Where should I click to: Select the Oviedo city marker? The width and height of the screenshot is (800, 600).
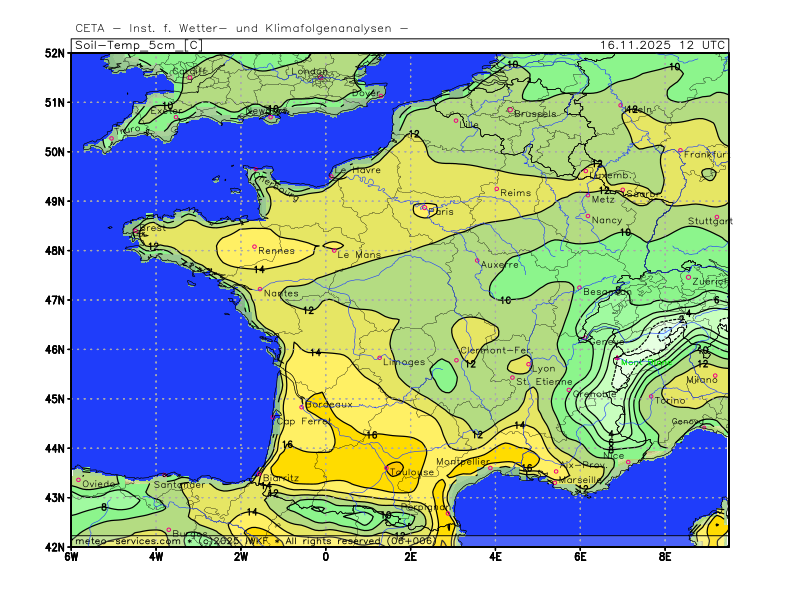coord(78,480)
